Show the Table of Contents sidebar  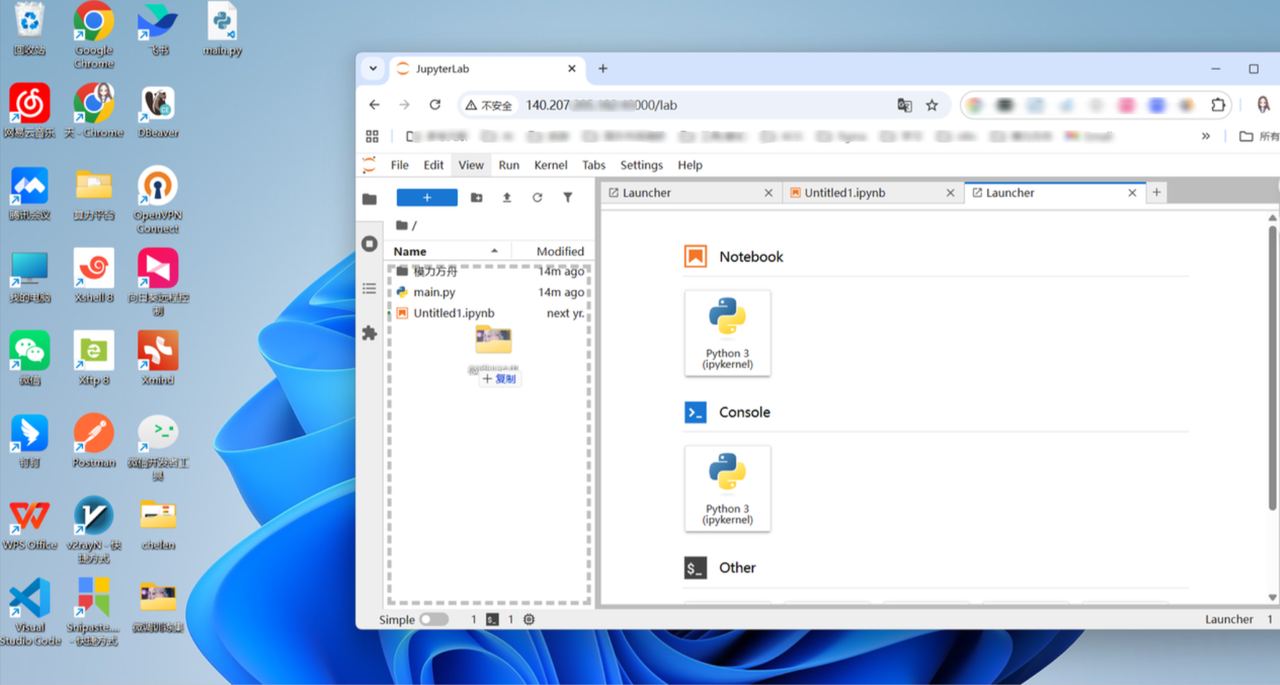(x=369, y=288)
